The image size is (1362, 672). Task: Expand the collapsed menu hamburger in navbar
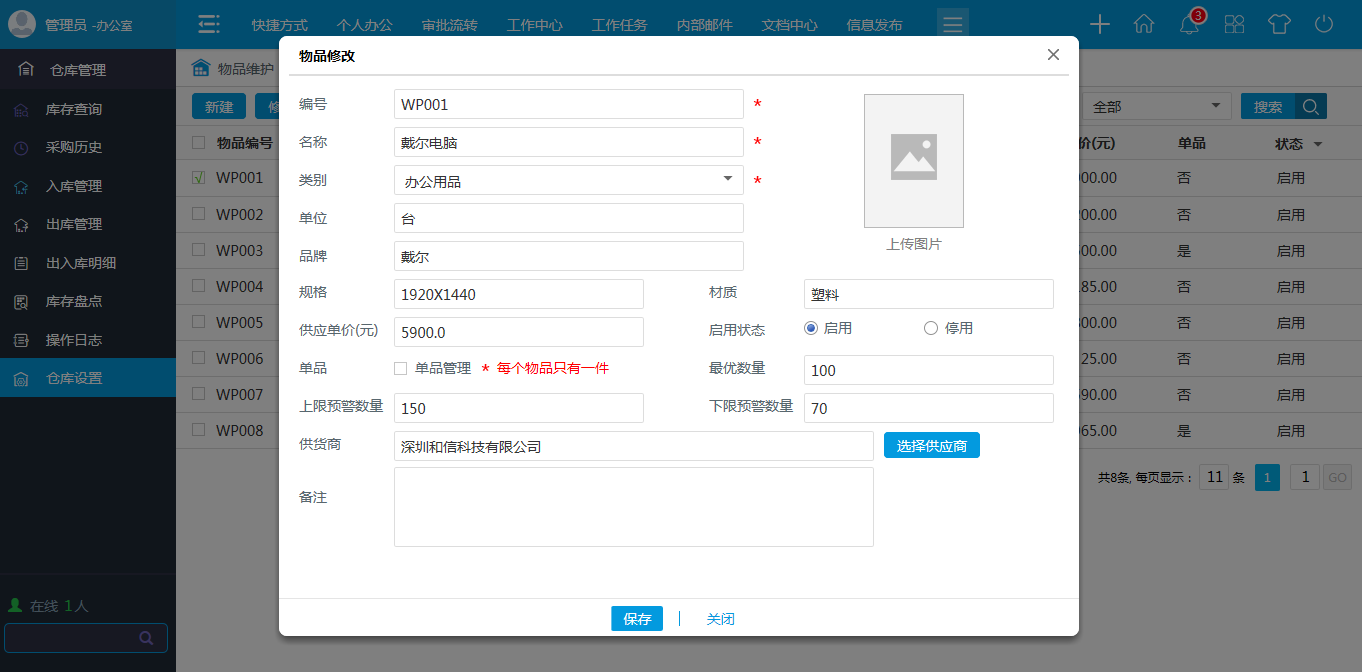[x=952, y=21]
